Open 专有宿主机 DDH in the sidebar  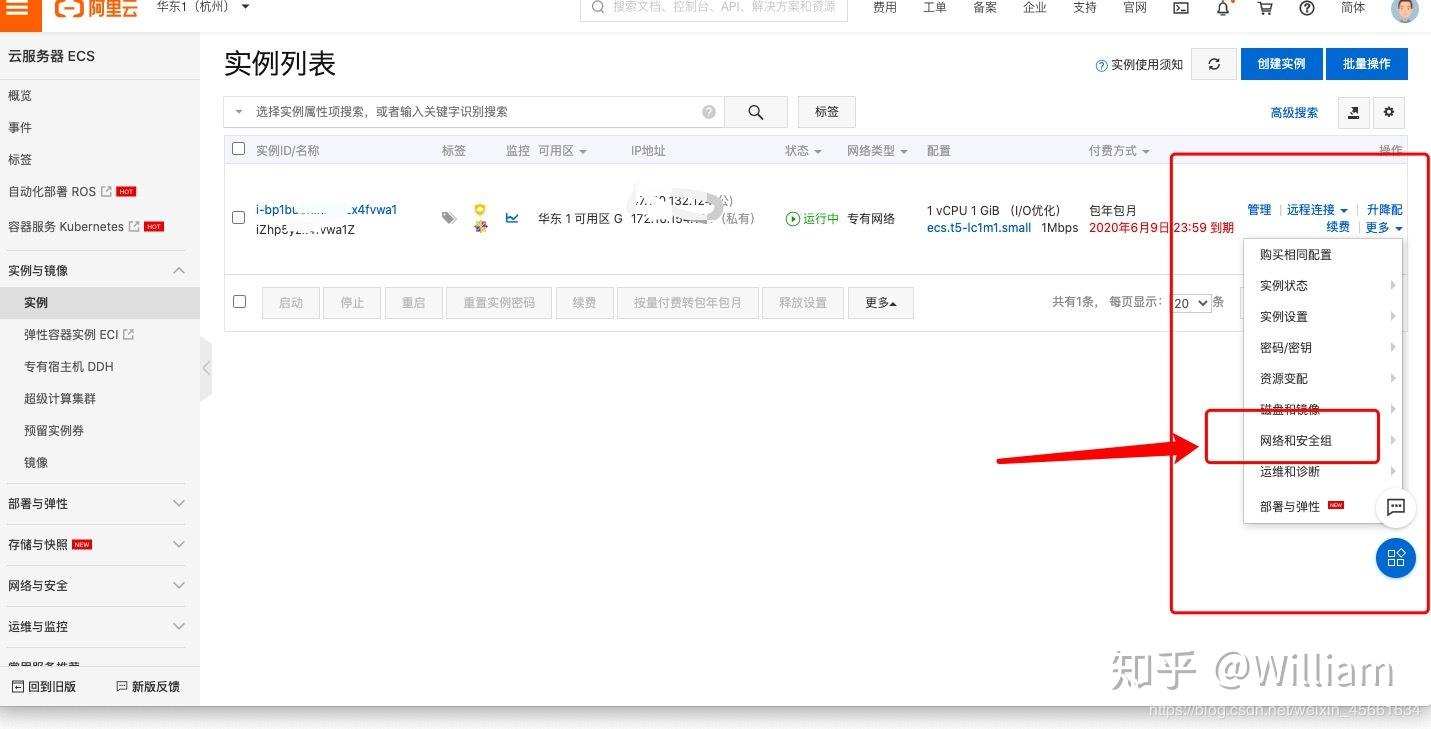point(69,366)
